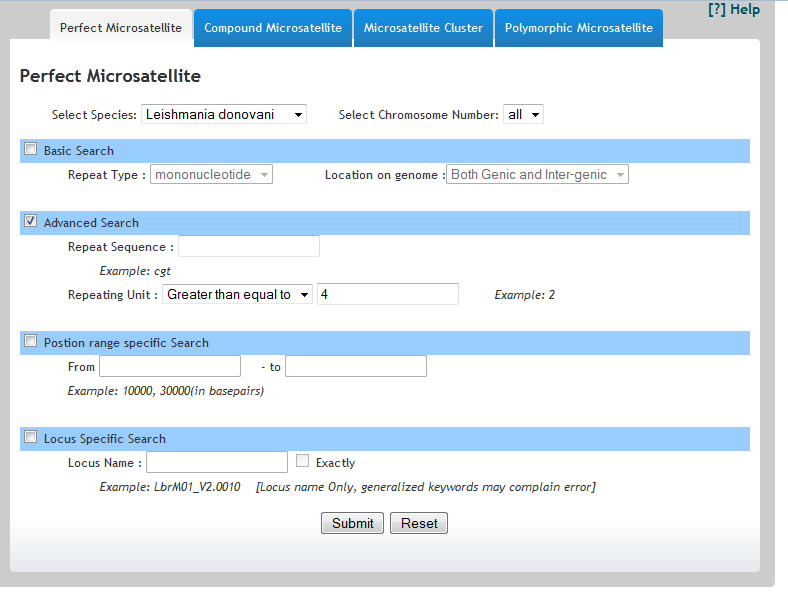This screenshot has width=788, height=594.
Task: Enable Position range specific Search checkbox
Action: click(30, 342)
